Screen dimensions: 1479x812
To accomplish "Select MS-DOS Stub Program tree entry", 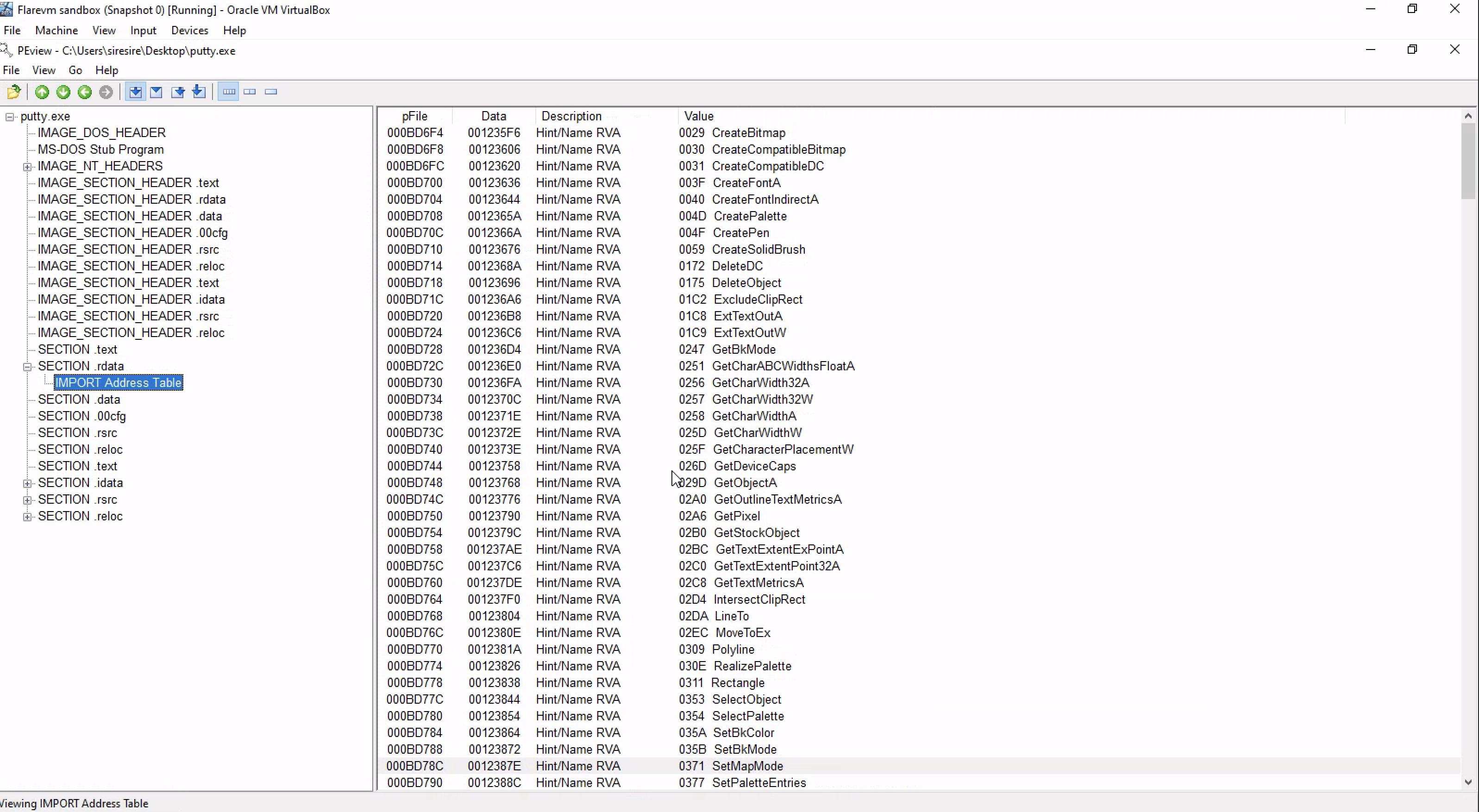I will (100, 149).
